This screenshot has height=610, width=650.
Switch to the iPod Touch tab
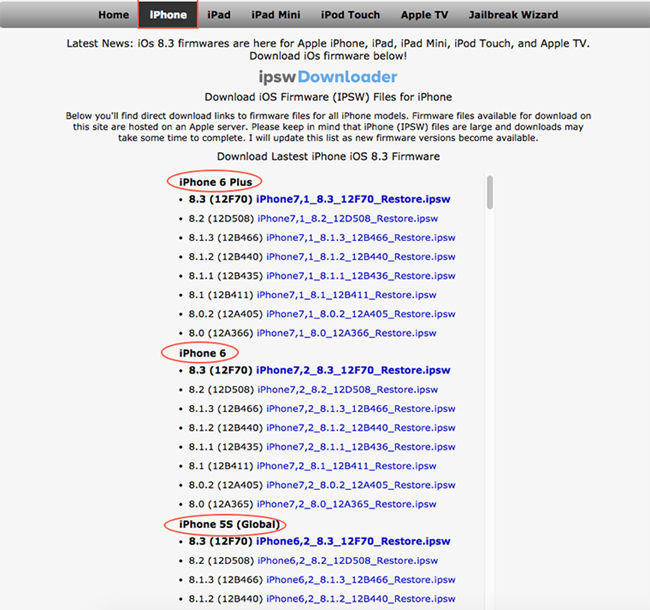[350, 15]
